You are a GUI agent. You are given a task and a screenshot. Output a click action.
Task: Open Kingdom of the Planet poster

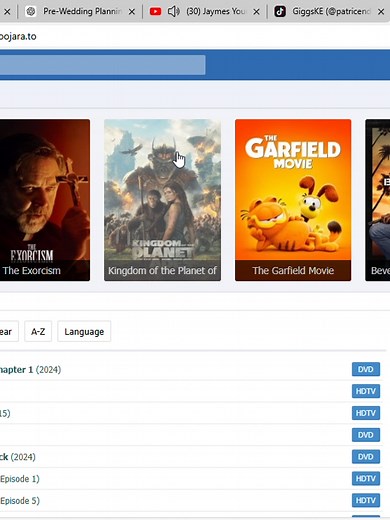click(162, 200)
